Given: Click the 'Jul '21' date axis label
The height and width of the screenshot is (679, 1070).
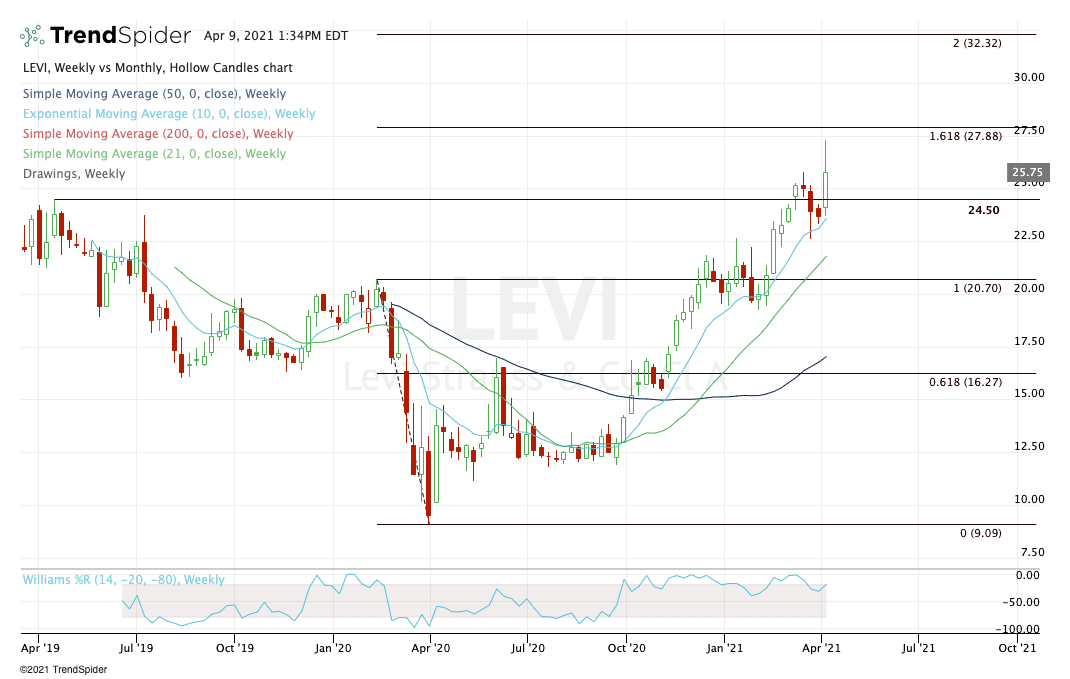Looking at the screenshot, I should click(919, 648).
